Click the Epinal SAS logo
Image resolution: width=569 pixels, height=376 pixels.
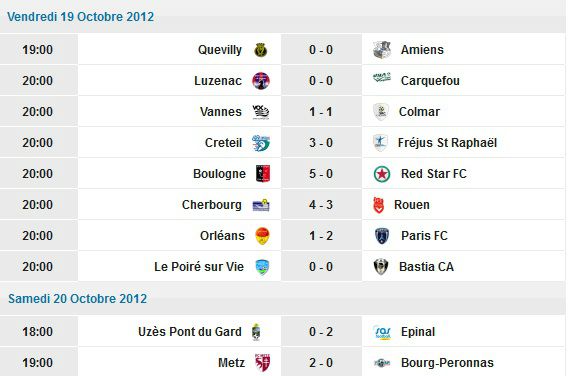(382, 332)
